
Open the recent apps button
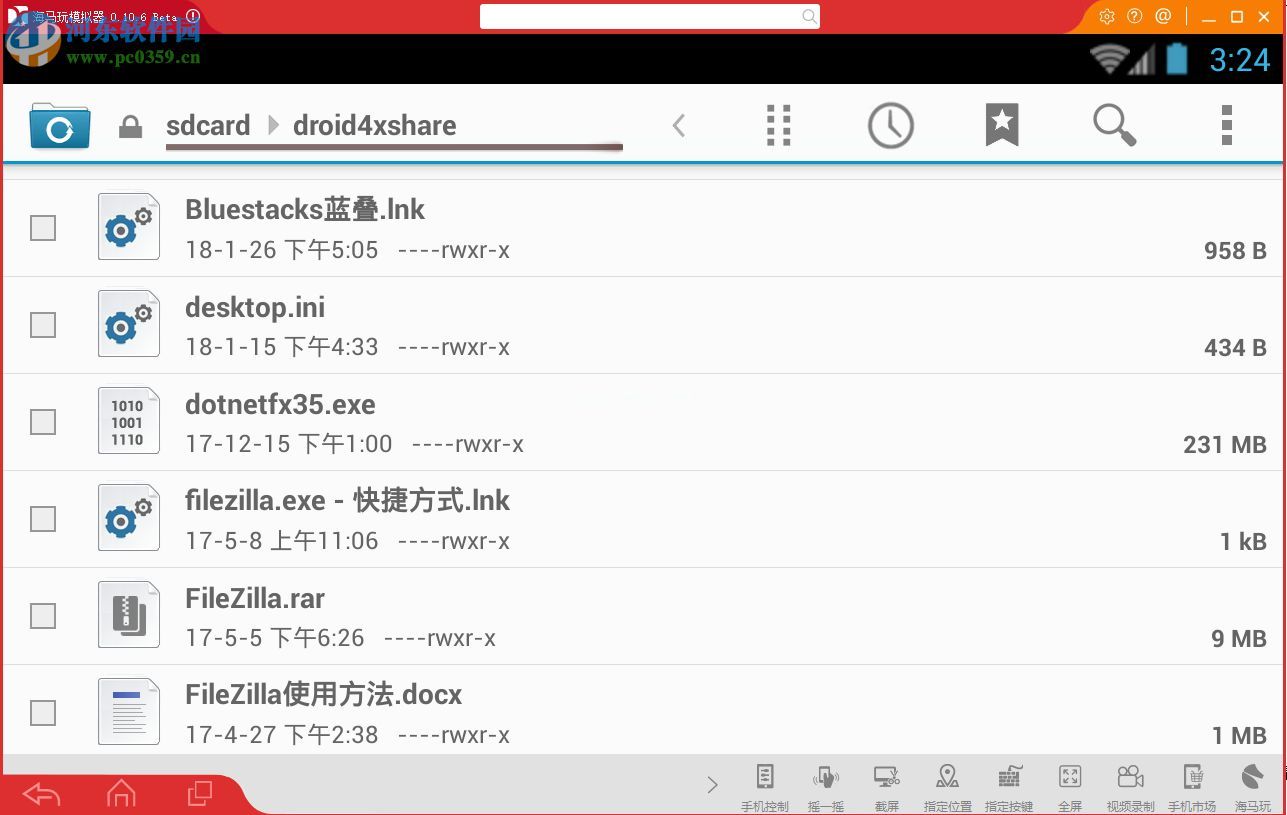pyautogui.click(x=200, y=793)
